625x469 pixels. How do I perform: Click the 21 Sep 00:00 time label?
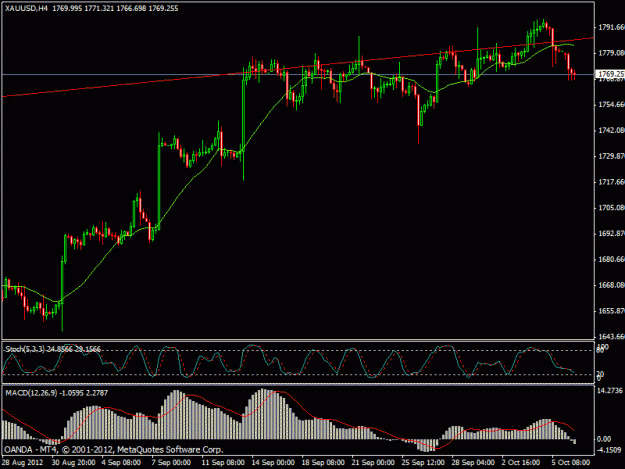pyautogui.click(x=373, y=463)
